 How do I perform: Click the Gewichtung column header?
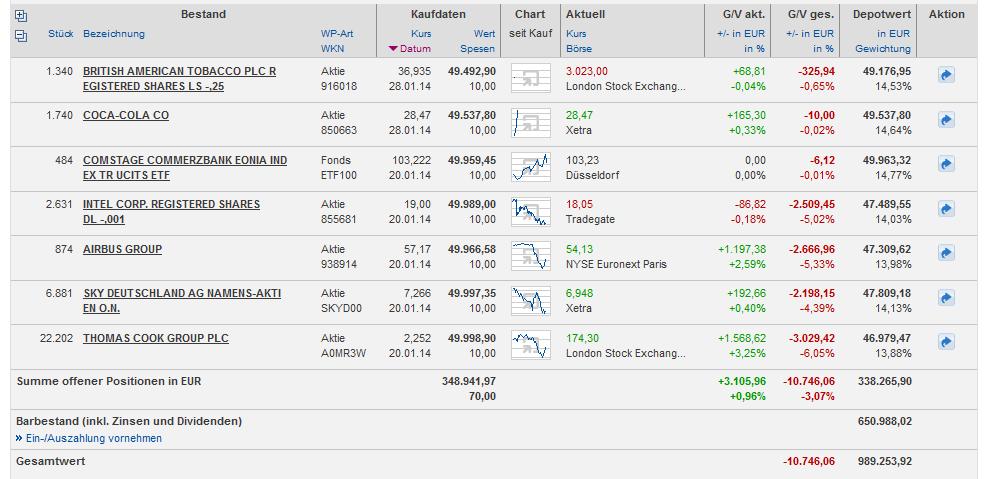pyautogui.click(x=883, y=48)
